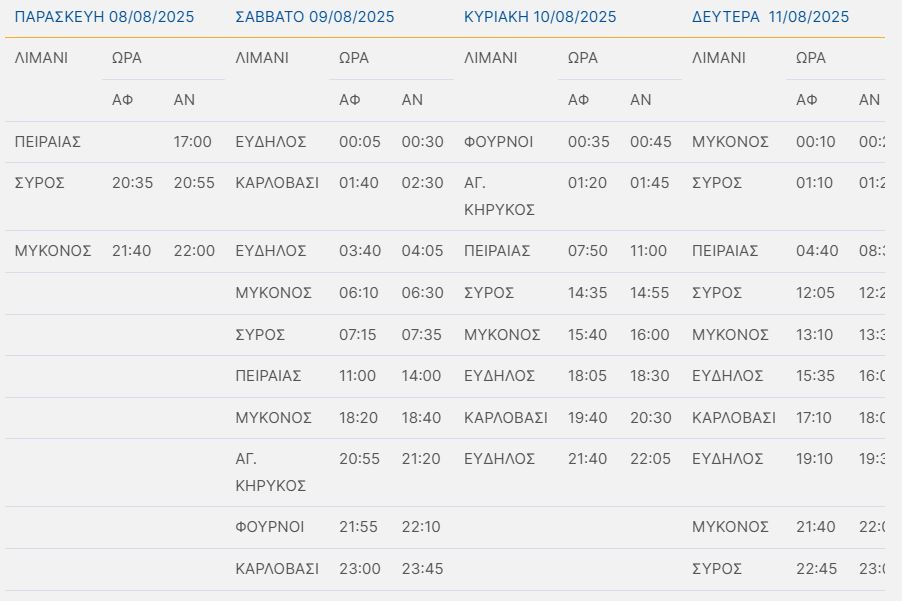Select the ΣΑΒΒΑΤΟ 09/08/2025 date header

click(315, 17)
